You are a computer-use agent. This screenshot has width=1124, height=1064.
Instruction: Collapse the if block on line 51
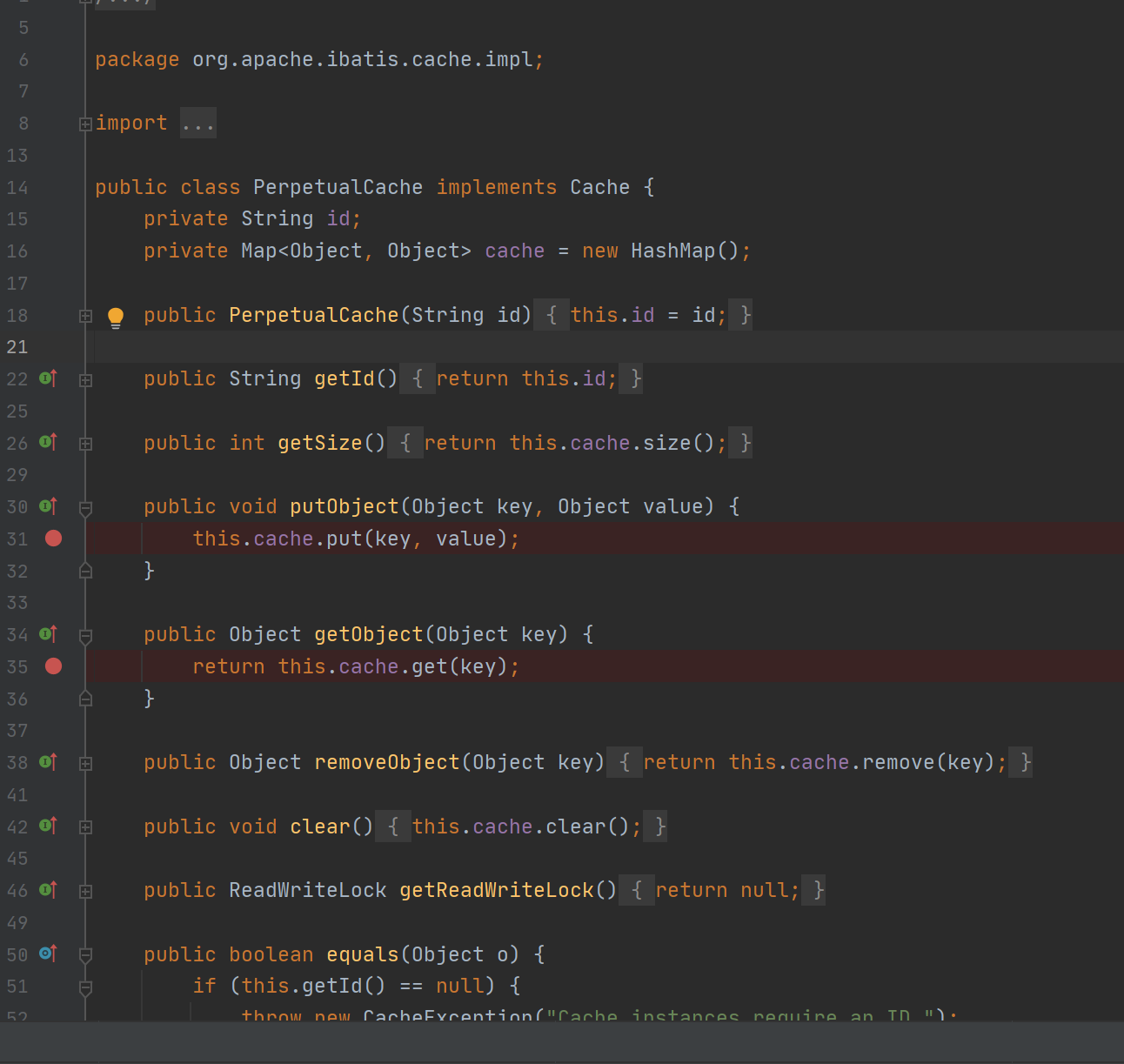(x=85, y=987)
